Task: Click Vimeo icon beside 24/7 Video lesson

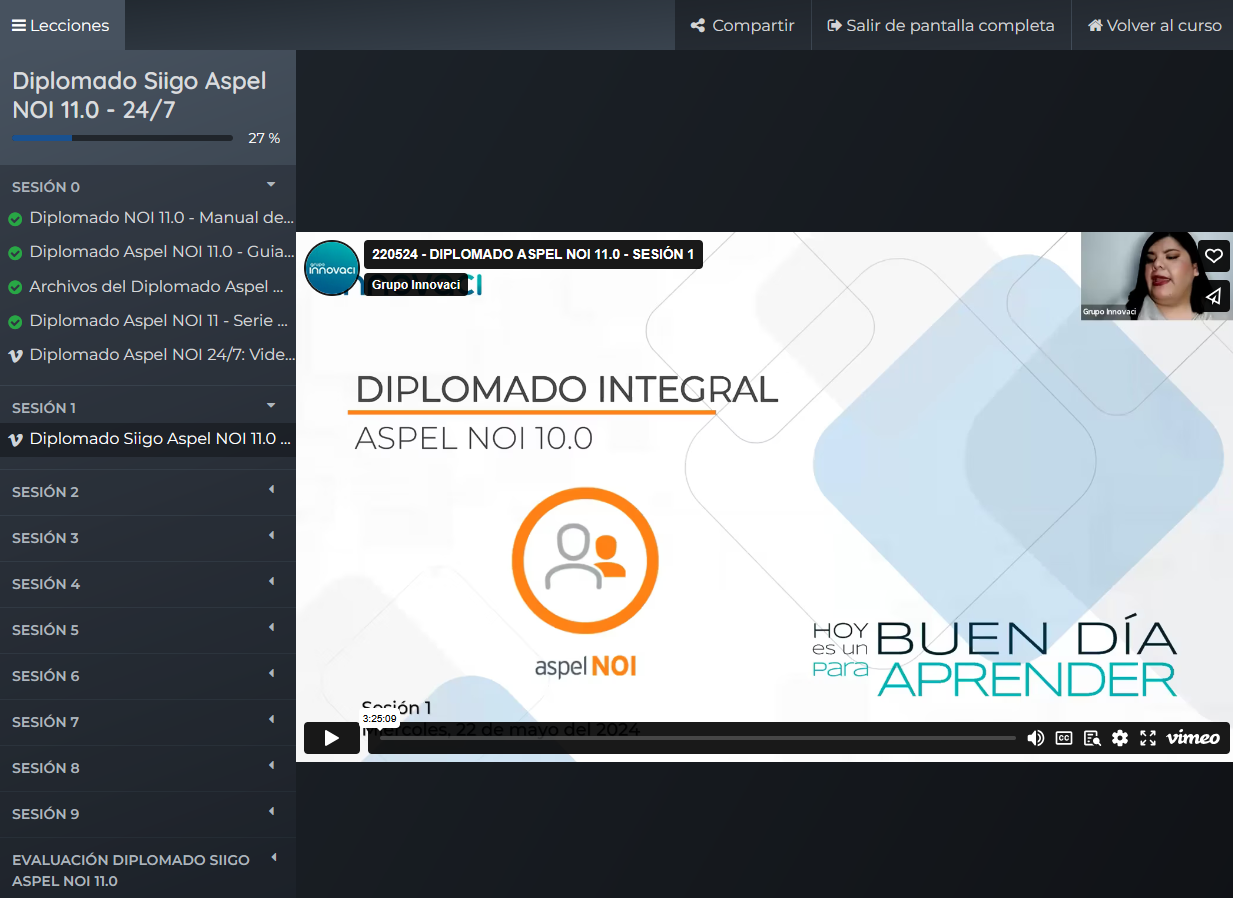Action: click(x=15, y=355)
